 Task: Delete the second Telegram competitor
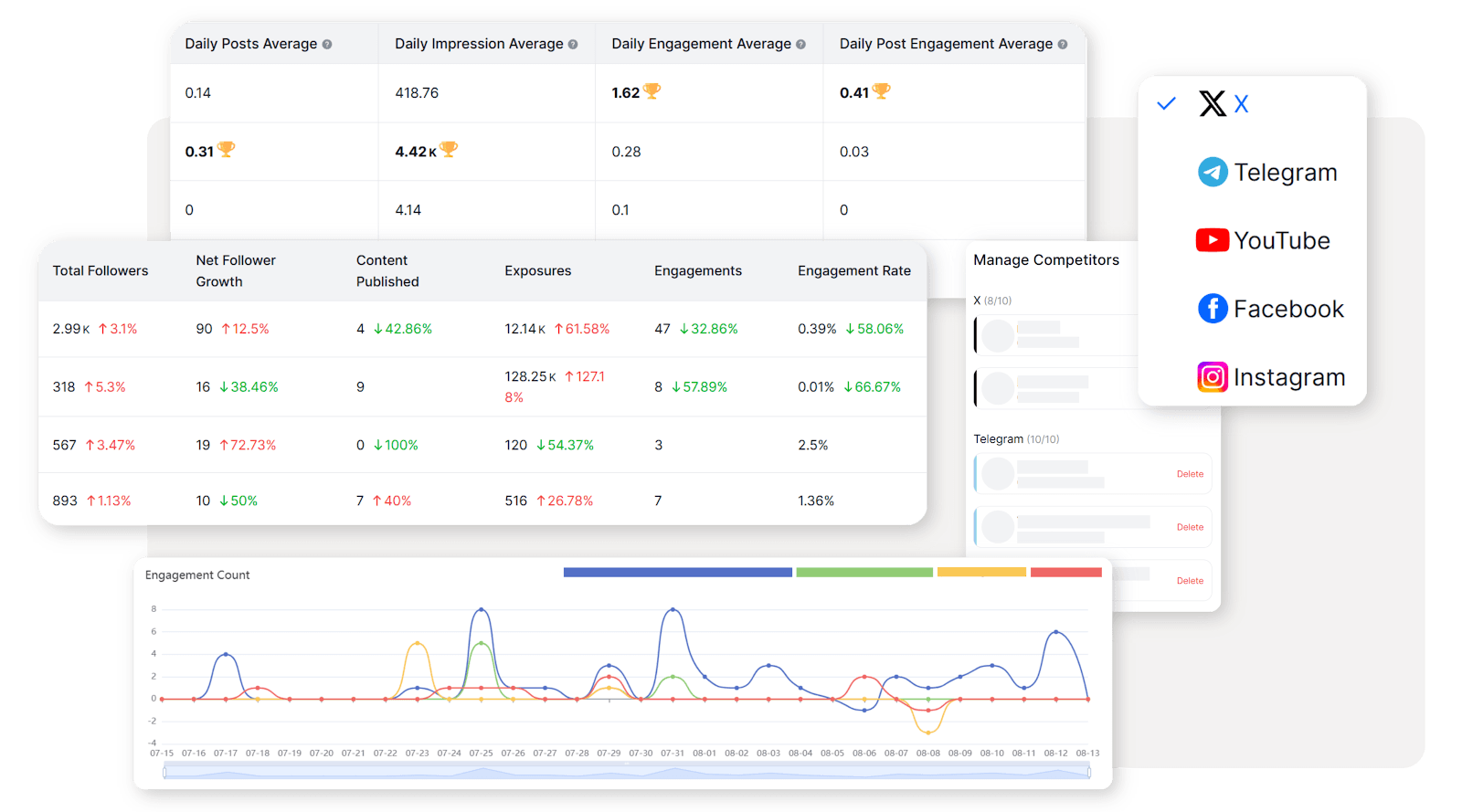click(x=1190, y=527)
